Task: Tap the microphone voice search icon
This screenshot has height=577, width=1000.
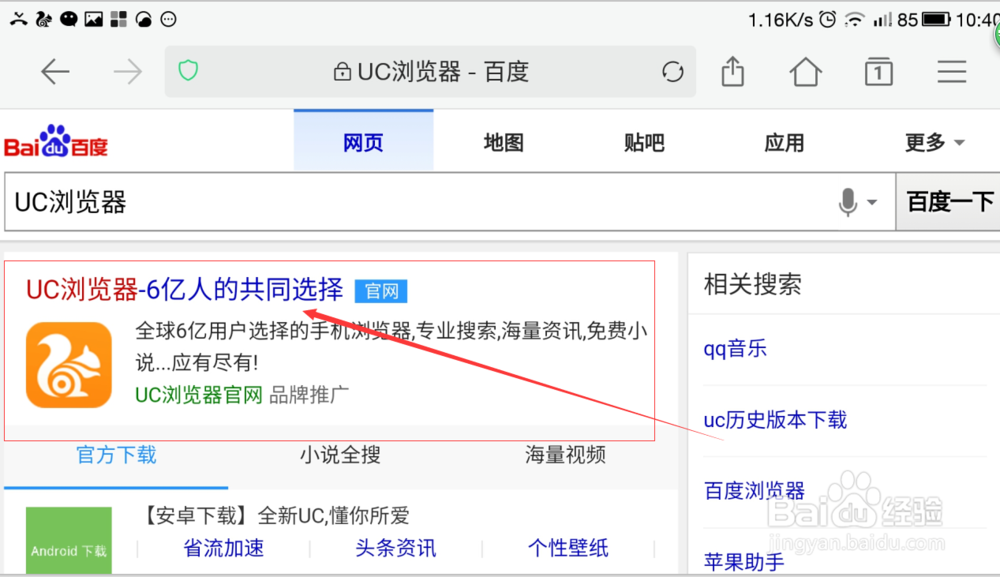Action: click(848, 202)
